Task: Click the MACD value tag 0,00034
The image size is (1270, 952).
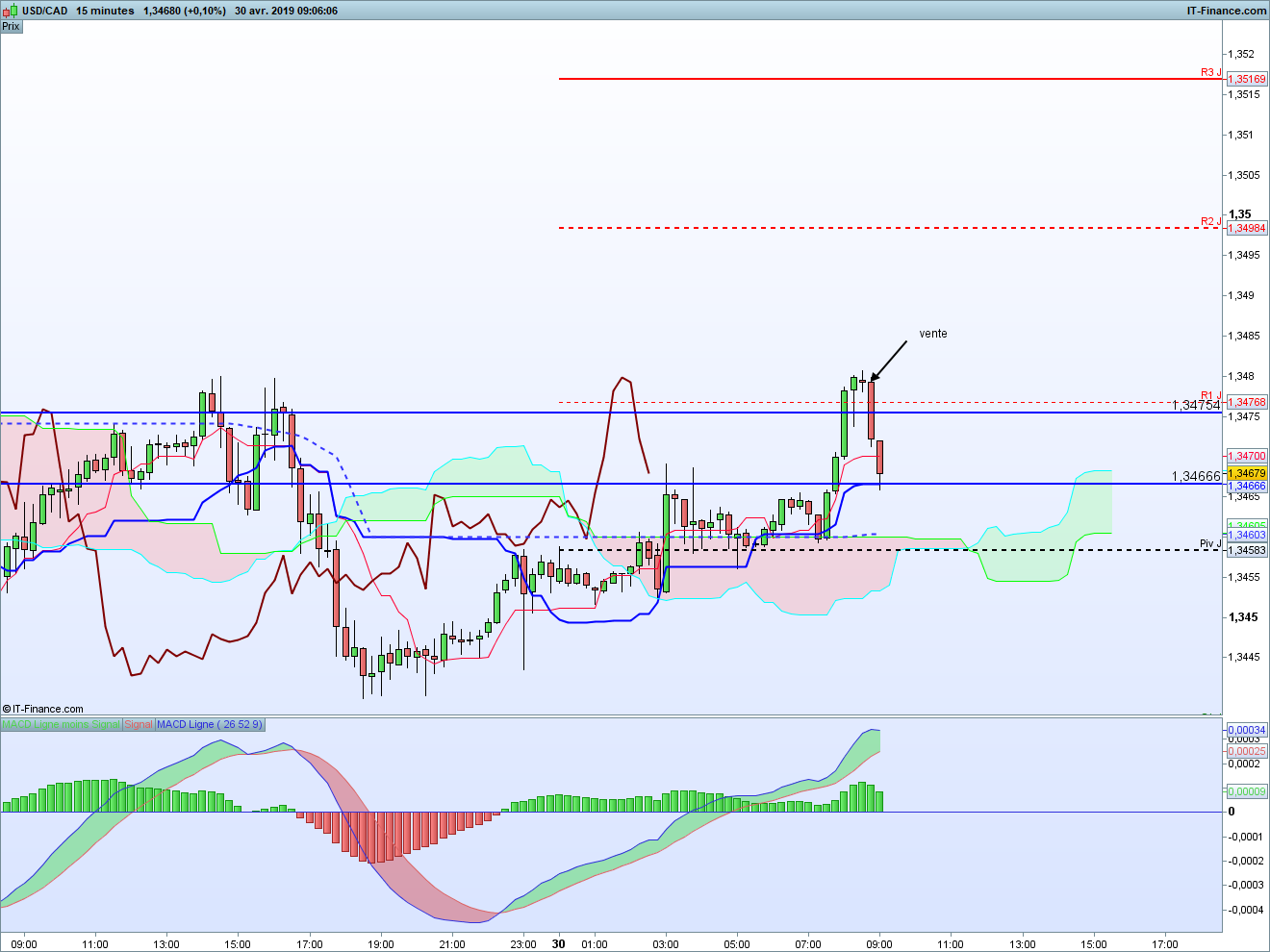Action: coord(1247,731)
